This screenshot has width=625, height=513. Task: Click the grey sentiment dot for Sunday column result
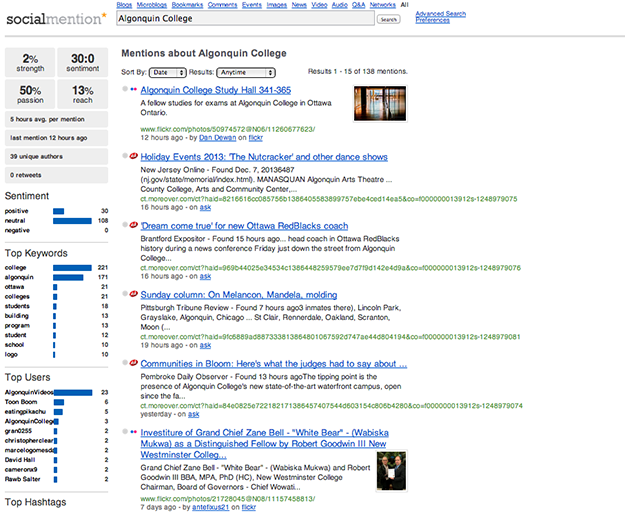[125, 293]
